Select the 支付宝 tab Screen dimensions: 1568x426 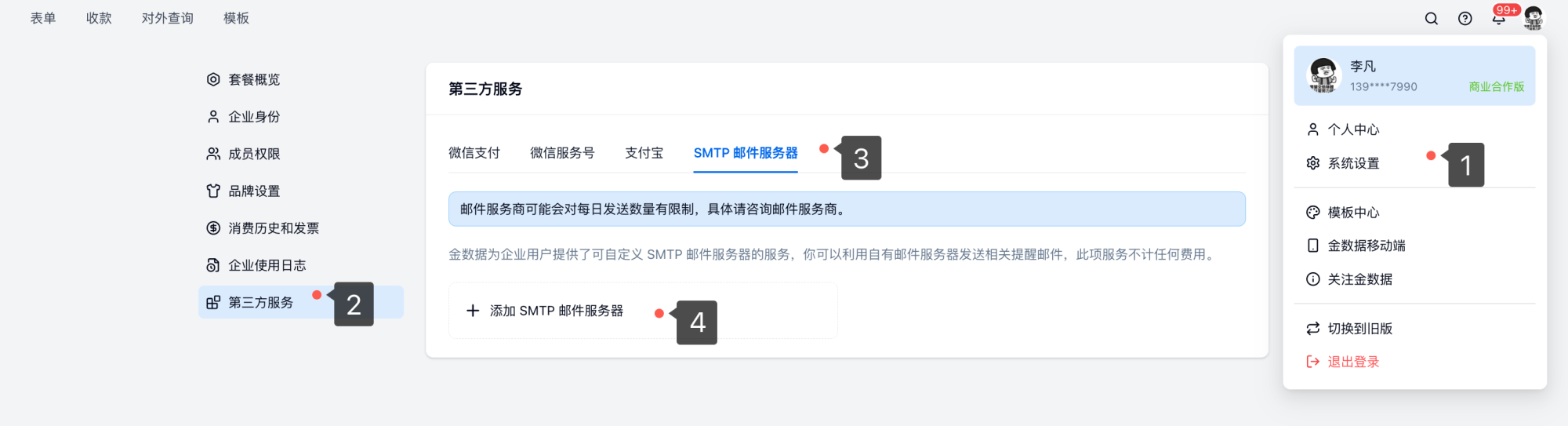[x=644, y=153]
